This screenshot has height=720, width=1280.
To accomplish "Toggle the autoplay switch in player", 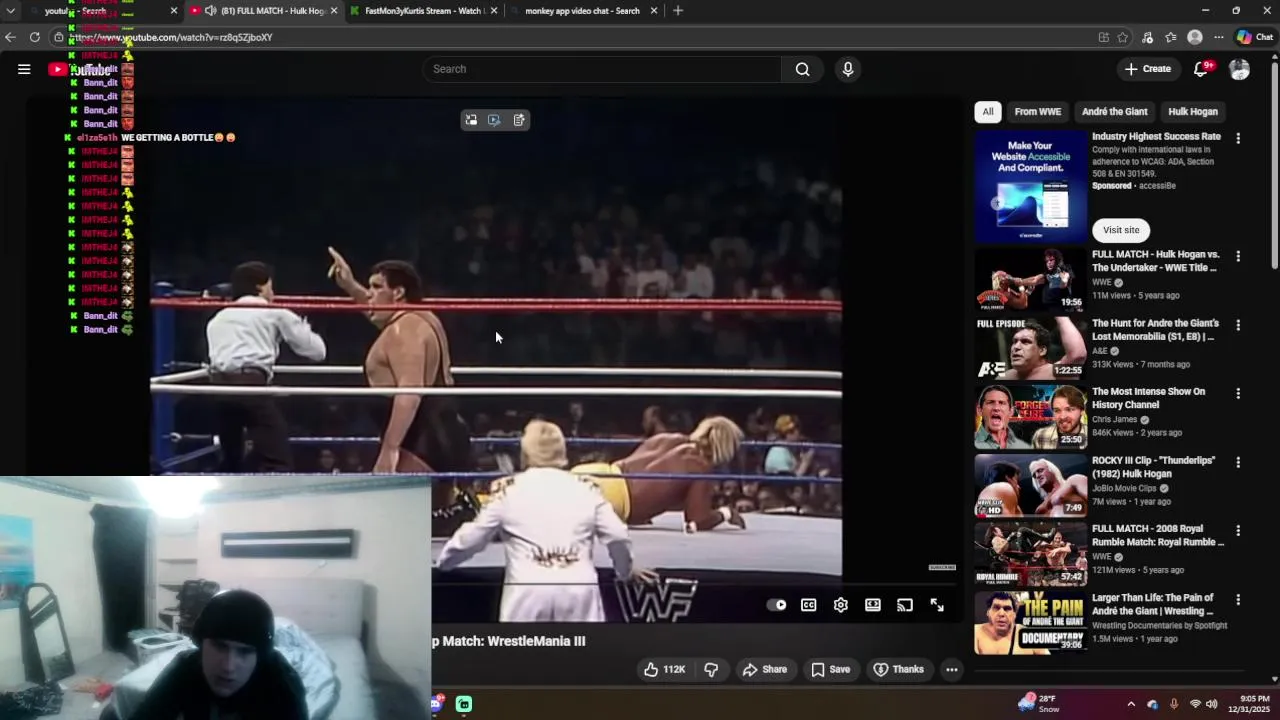I will [776, 605].
